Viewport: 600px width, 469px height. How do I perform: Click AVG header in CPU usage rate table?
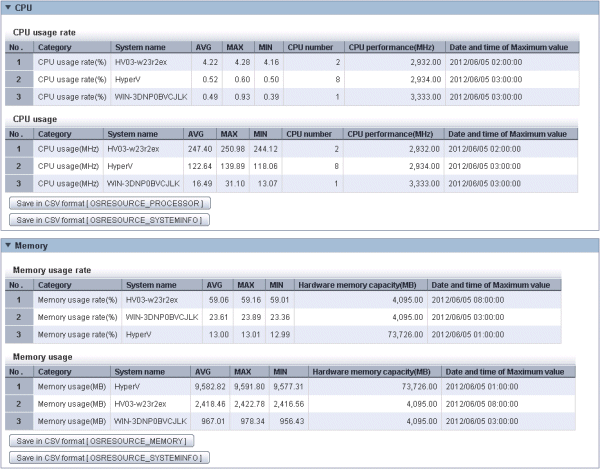tap(204, 47)
